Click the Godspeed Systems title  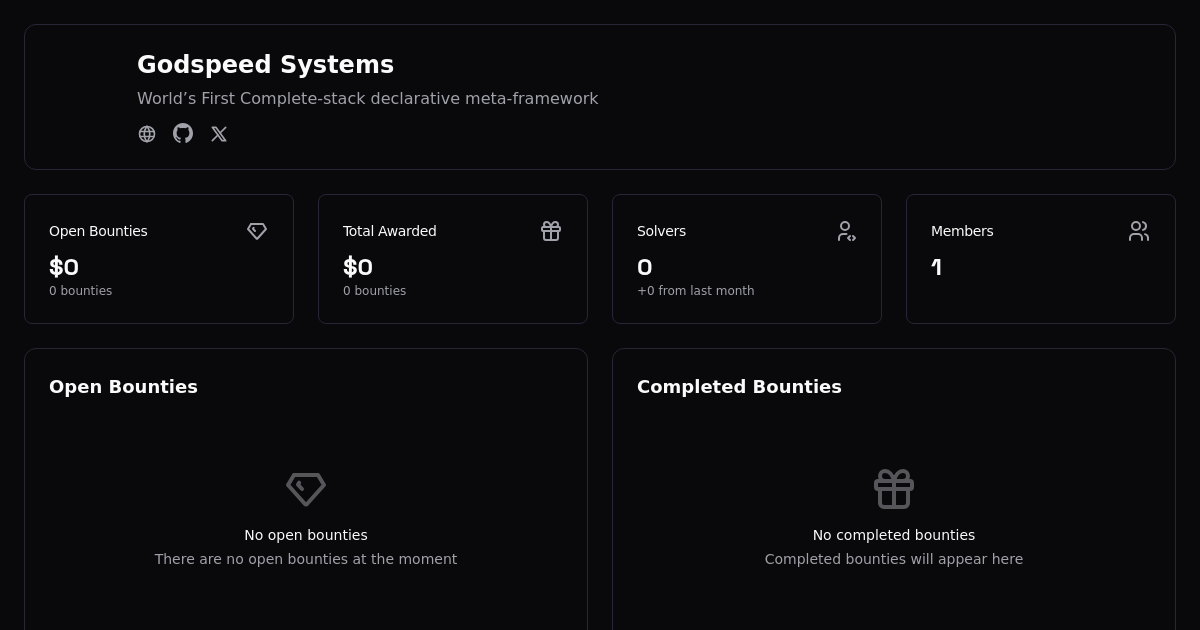[x=265, y=65]
